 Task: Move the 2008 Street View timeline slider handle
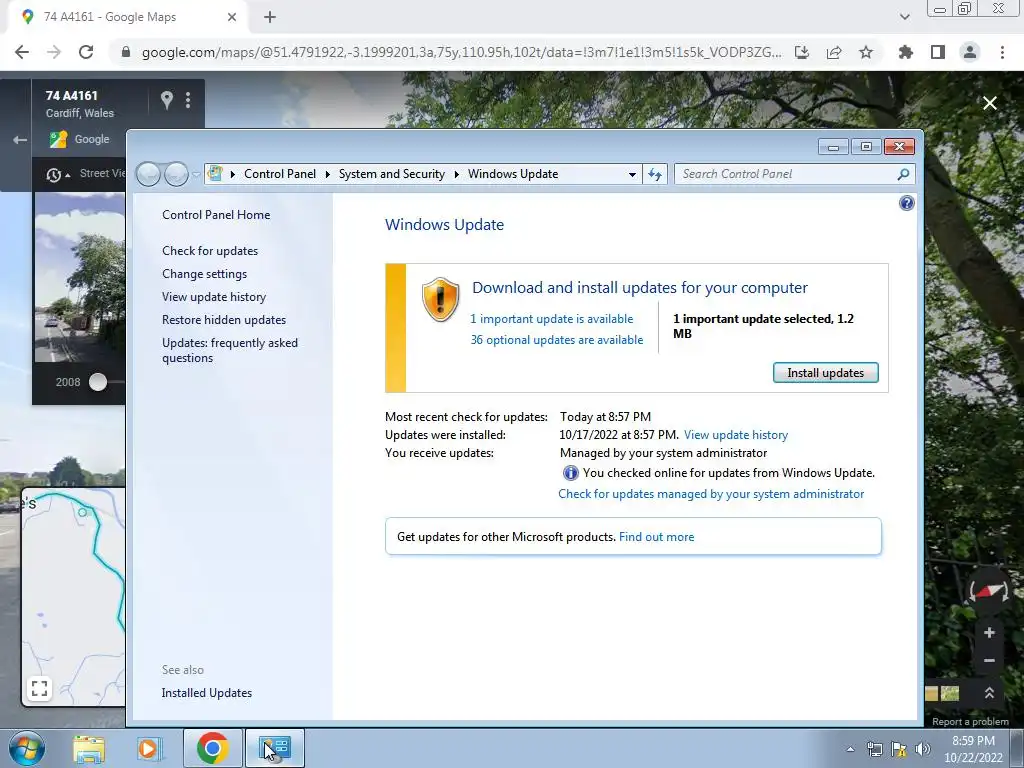click(98, 382)
